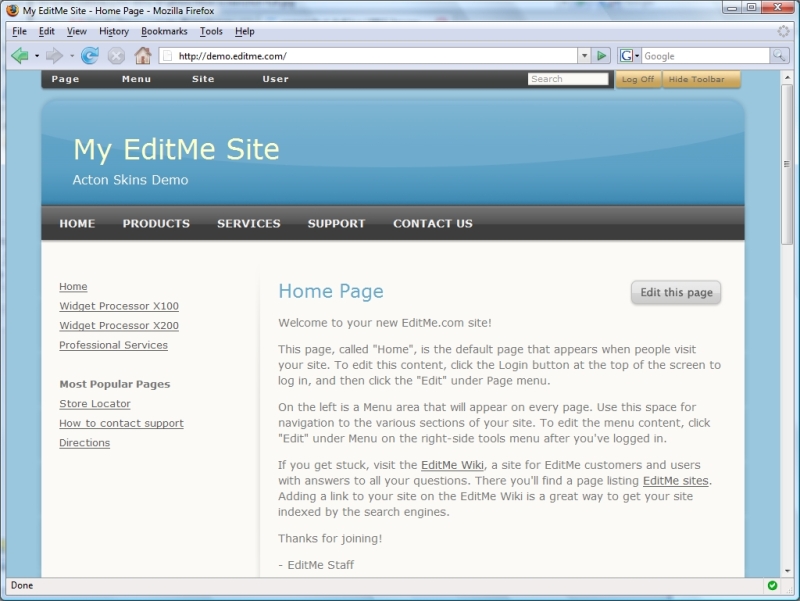Open the Back button history dropdown
This screenshot has height=601, width=800.
tap(37, 56)
